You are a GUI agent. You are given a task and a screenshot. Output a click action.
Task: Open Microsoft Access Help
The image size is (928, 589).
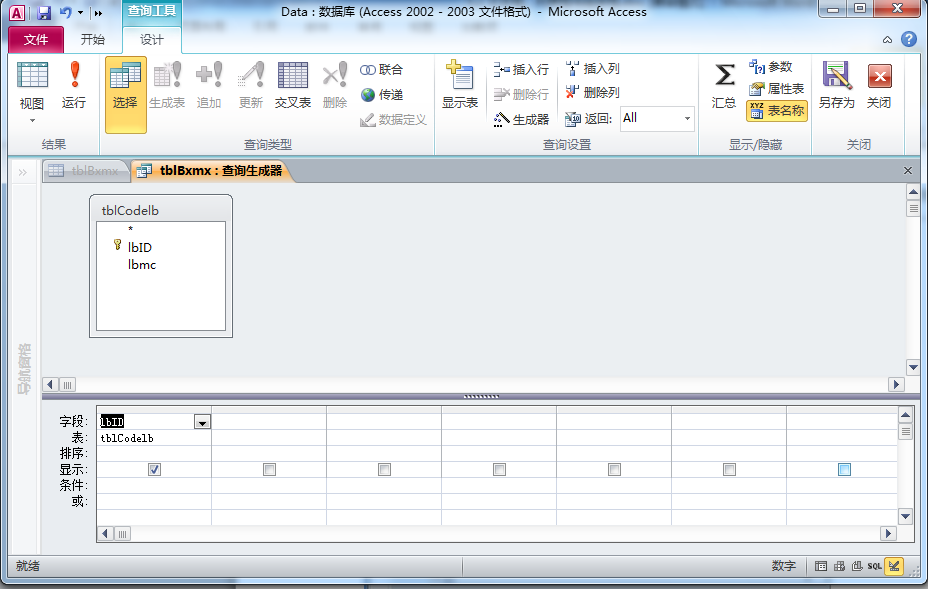coord(909,40)
